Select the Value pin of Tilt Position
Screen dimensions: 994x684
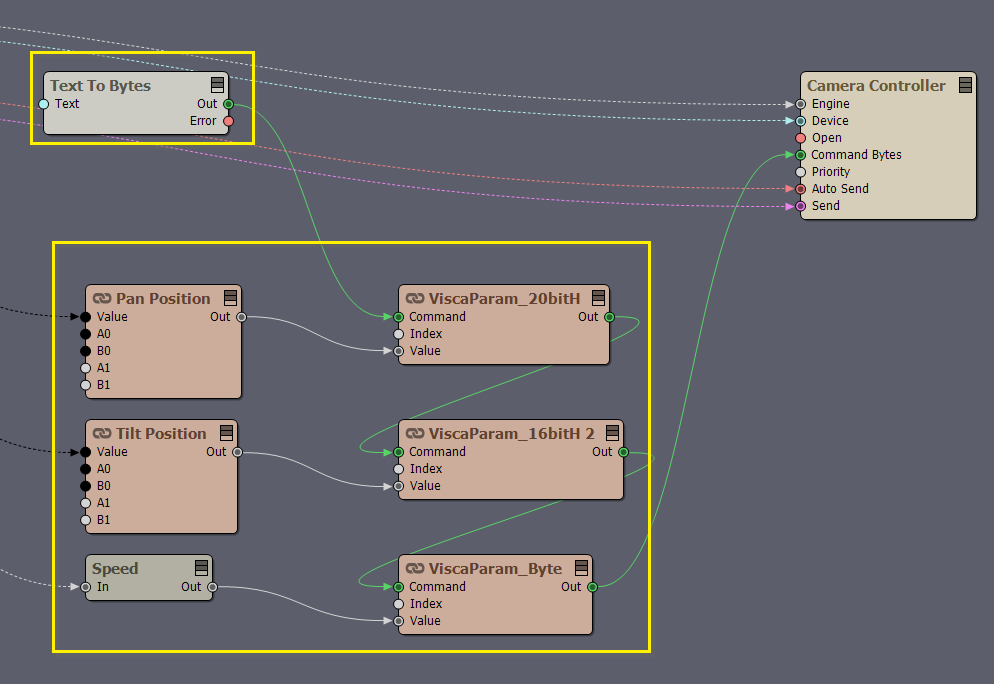[x=86, y=452]
